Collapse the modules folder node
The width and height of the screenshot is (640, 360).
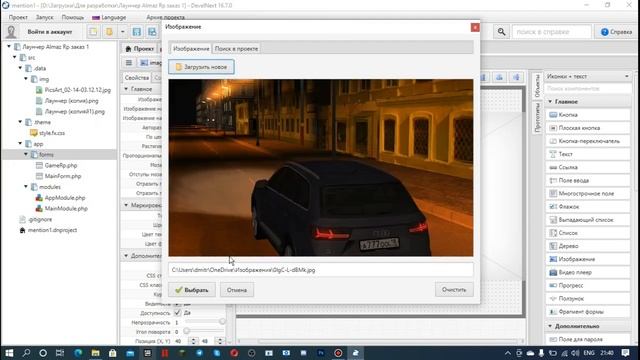(26, 187)
